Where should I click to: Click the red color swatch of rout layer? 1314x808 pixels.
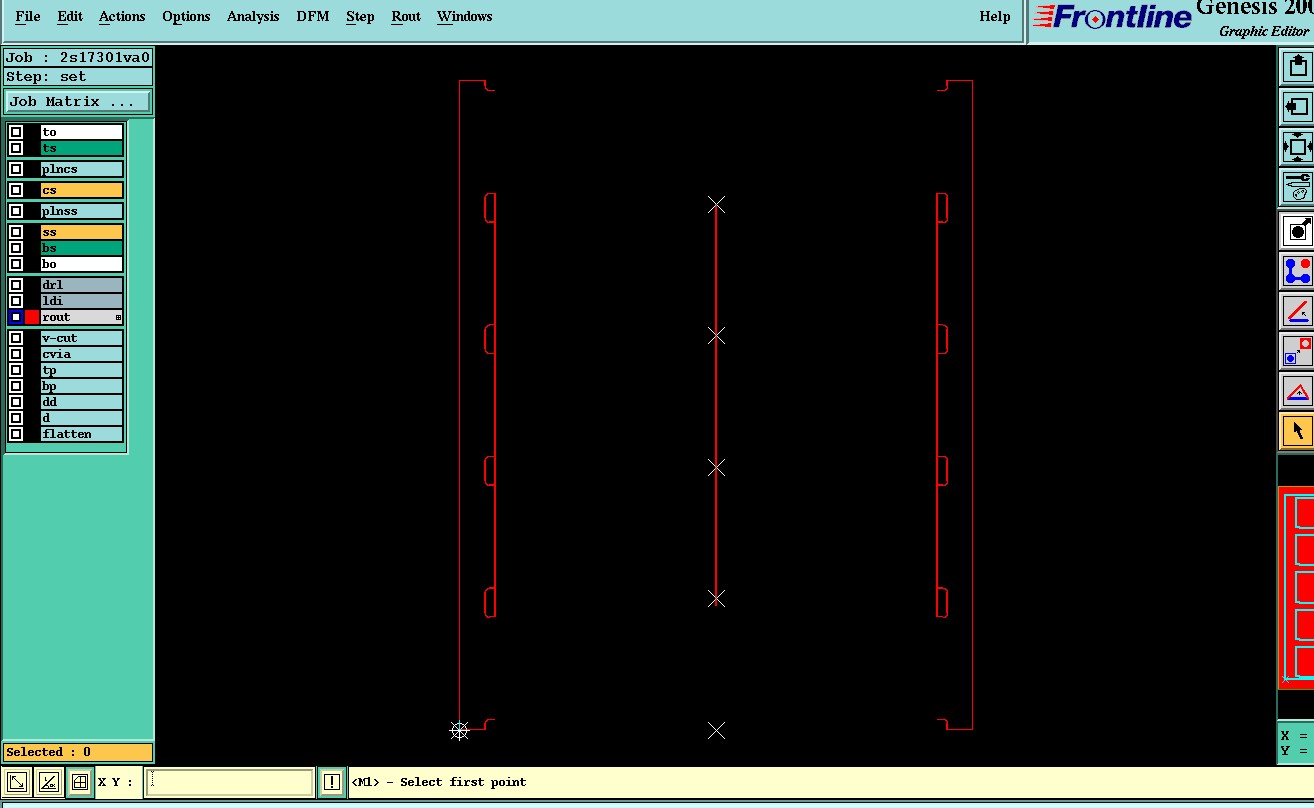pyautogui.click(x=32, y=317)
